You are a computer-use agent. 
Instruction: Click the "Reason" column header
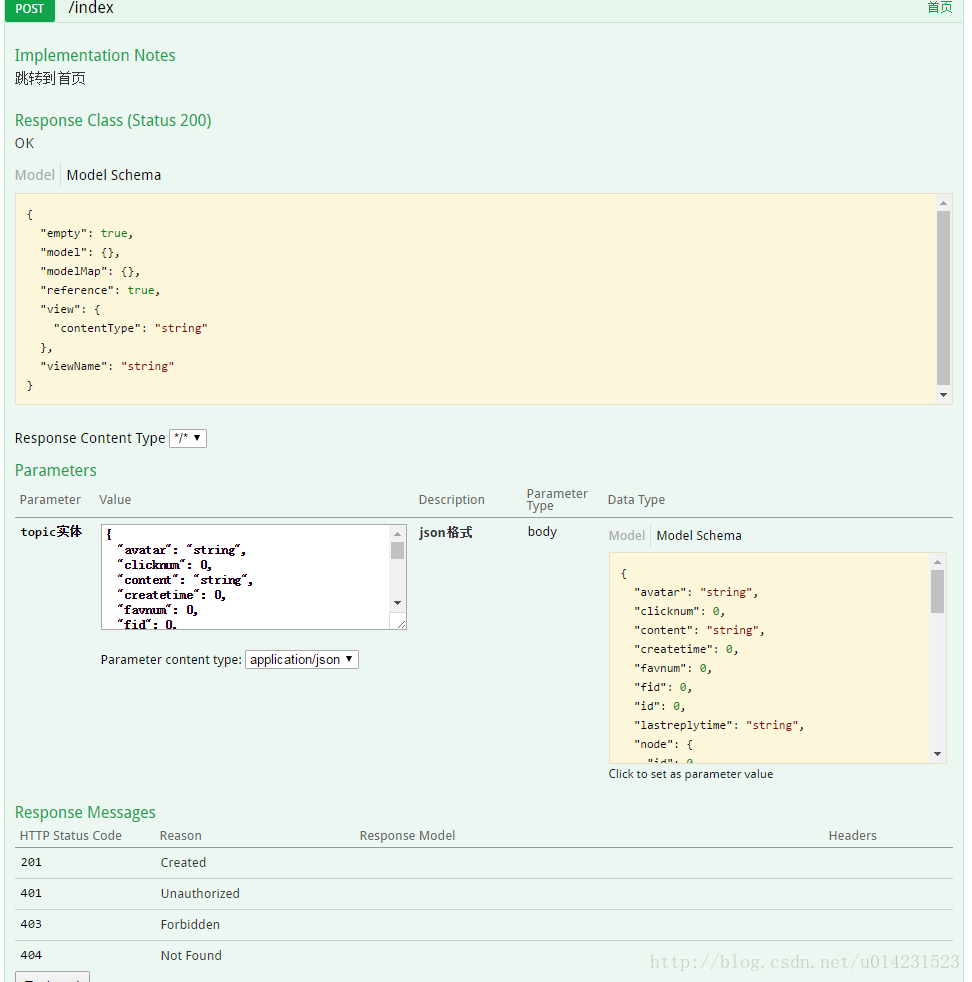click(x=180, y=835)
